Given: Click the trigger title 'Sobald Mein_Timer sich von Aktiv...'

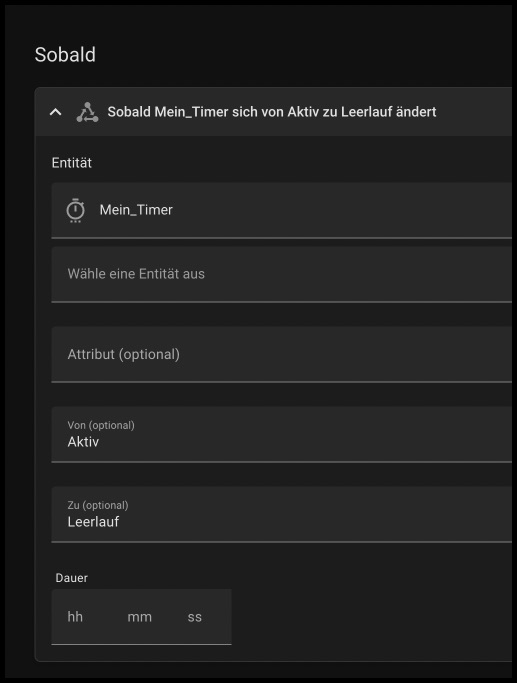Looking at the screenshot, I should coord(272,112).
